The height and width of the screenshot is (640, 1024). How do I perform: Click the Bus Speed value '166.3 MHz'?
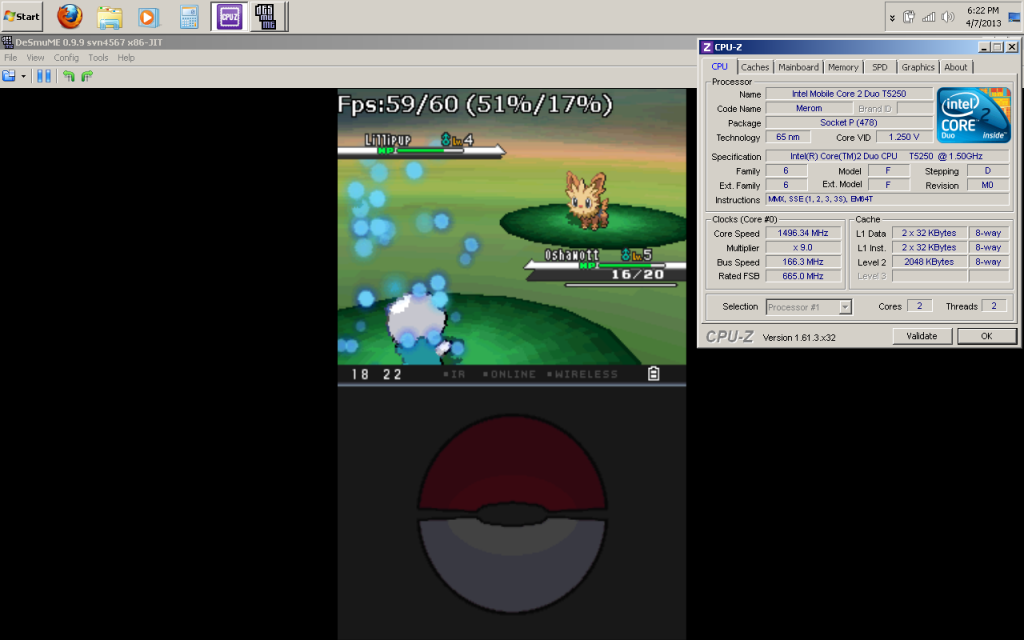click(x=803, y=262)
